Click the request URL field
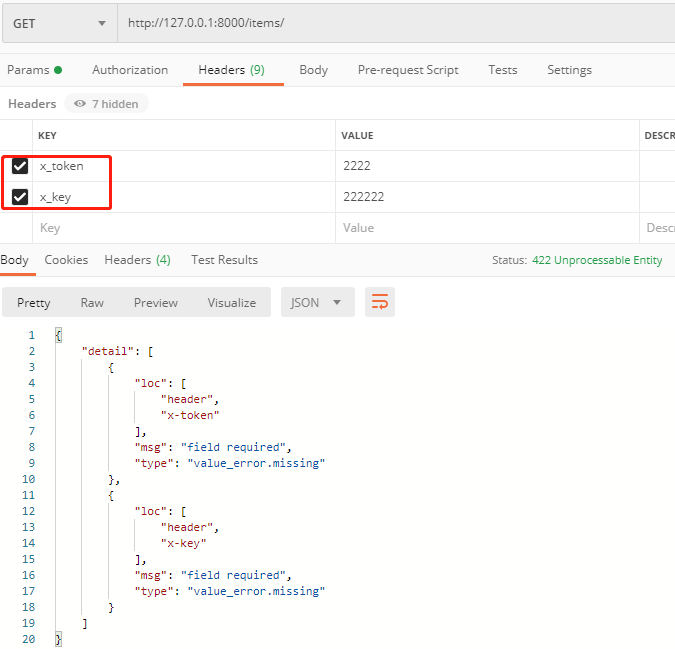This screenshot has width=675, height=649. click(x=390, y=23)
